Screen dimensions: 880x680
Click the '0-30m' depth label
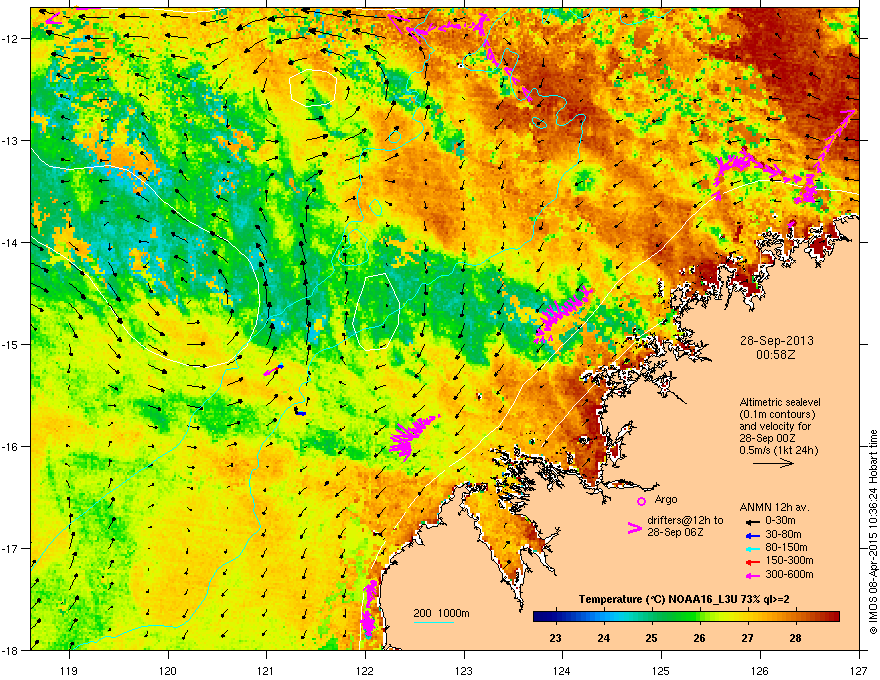[x=780, y=521]
